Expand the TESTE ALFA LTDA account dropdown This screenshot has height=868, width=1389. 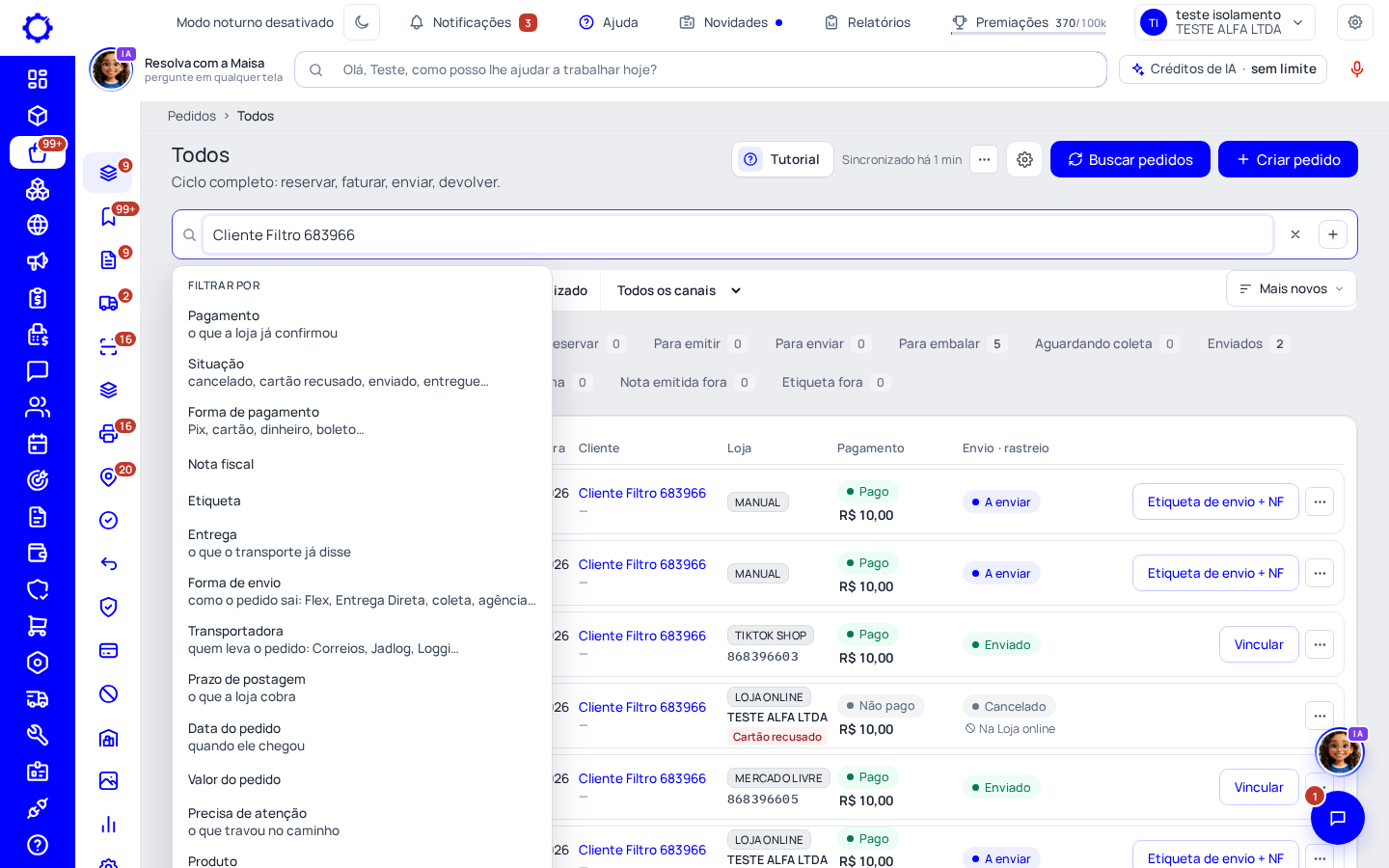(1225, 22)
